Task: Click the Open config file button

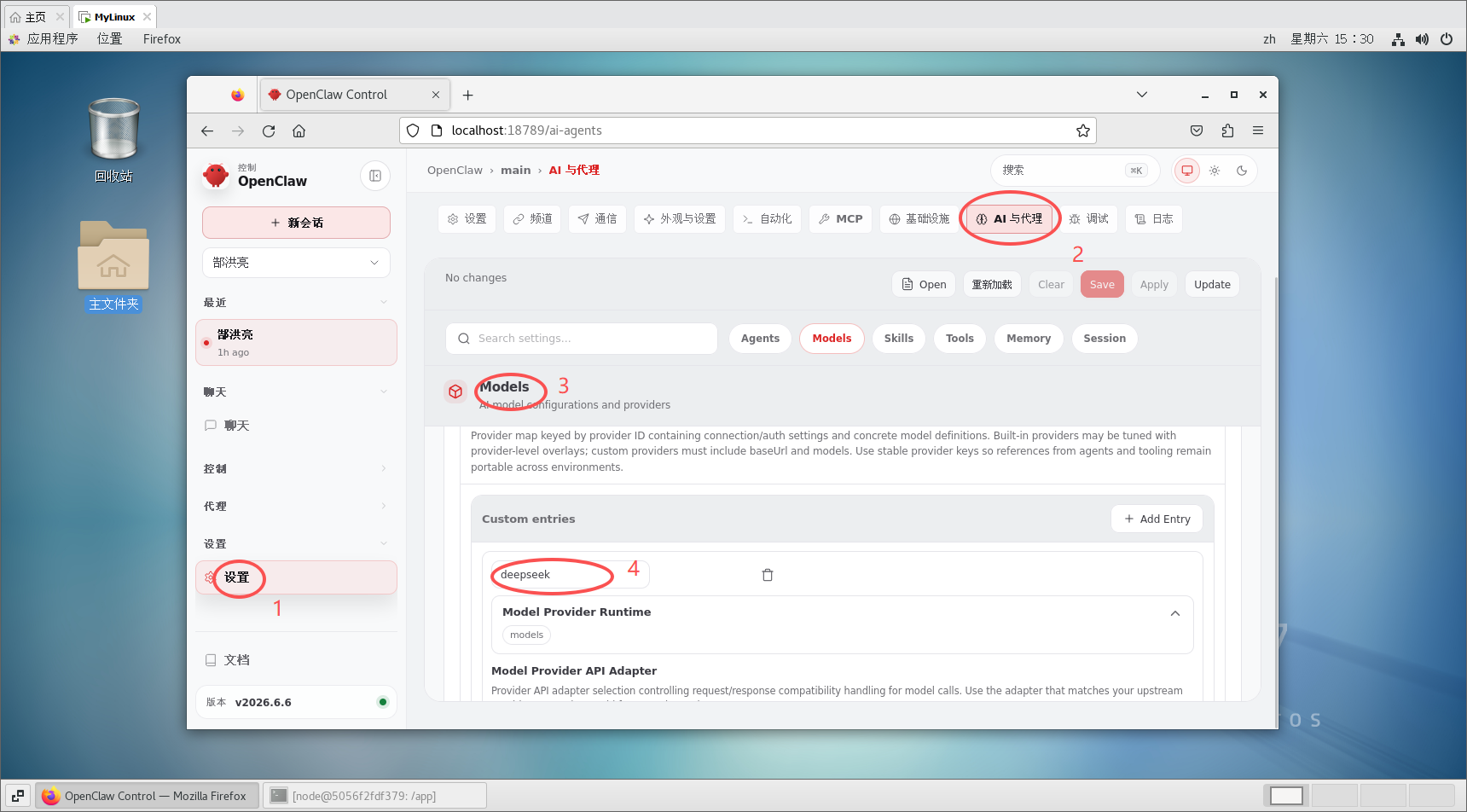Action: 924,285
